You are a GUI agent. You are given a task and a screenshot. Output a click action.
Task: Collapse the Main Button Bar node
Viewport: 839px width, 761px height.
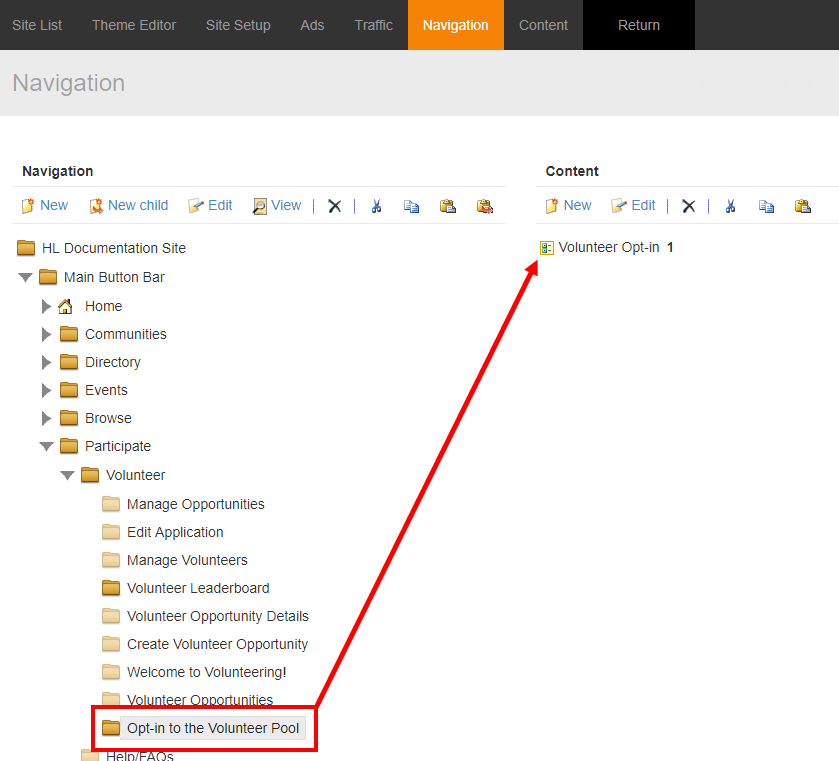(25, 277)
